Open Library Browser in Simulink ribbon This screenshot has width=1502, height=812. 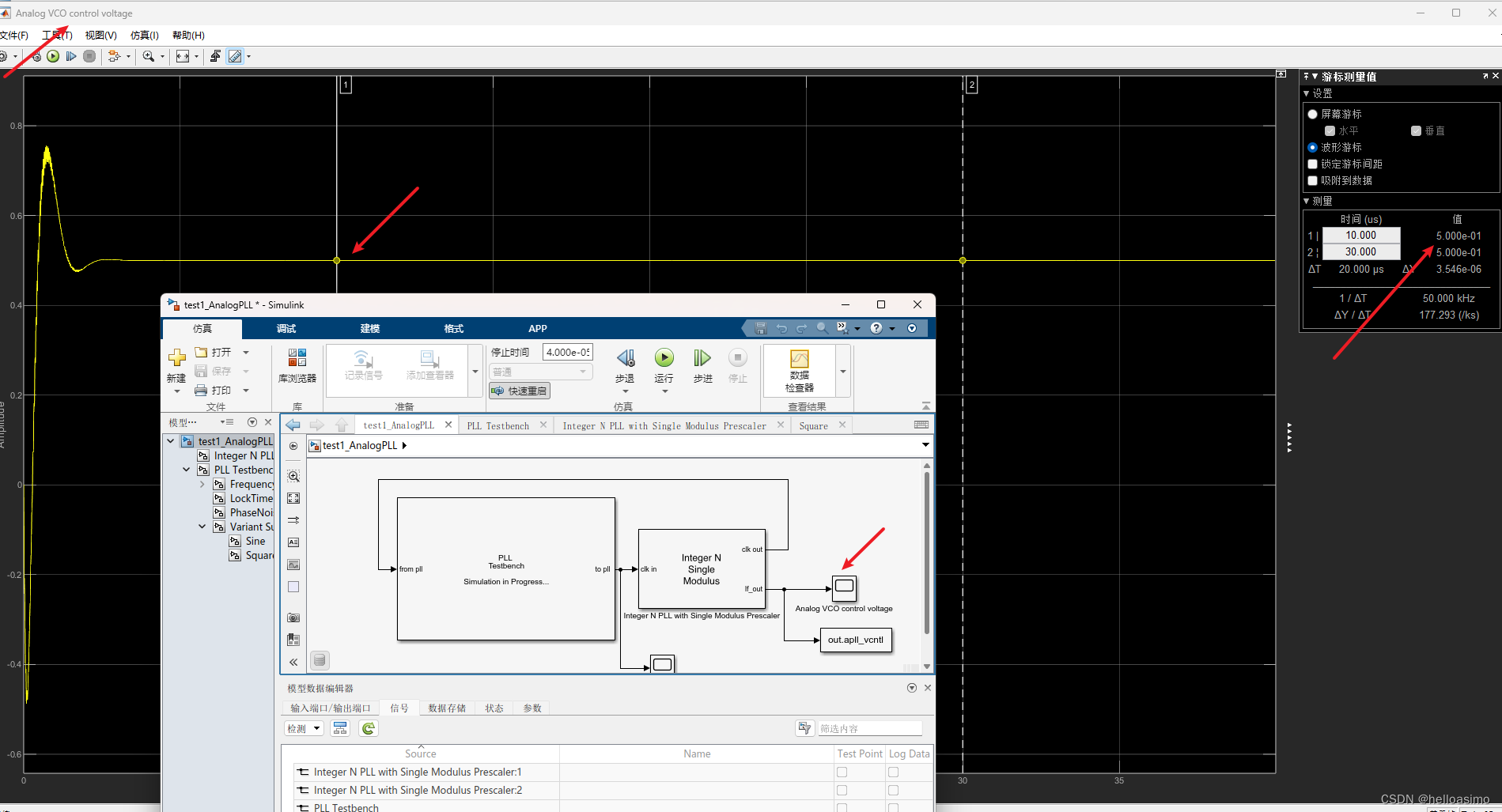pyautogui.click(x=297, y=366)
